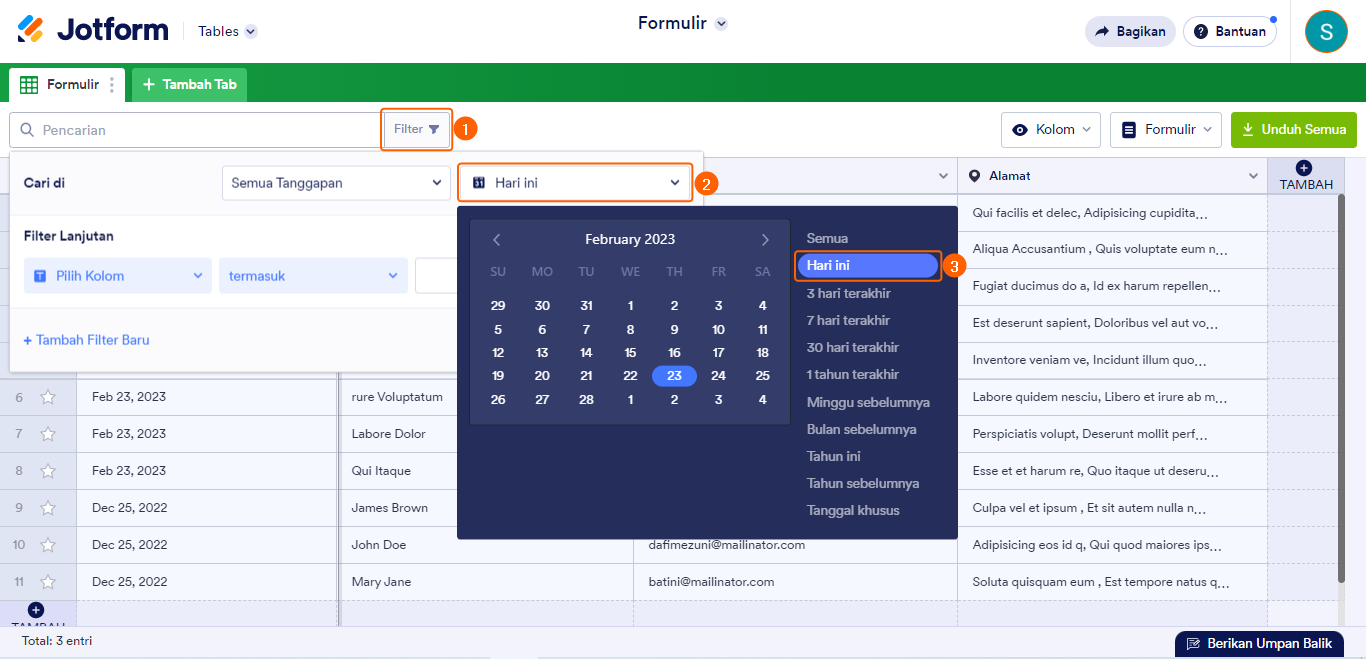Screen dimensions: 1366x659
Task: Click the Jotform logo
Action: tap(93, 30)
